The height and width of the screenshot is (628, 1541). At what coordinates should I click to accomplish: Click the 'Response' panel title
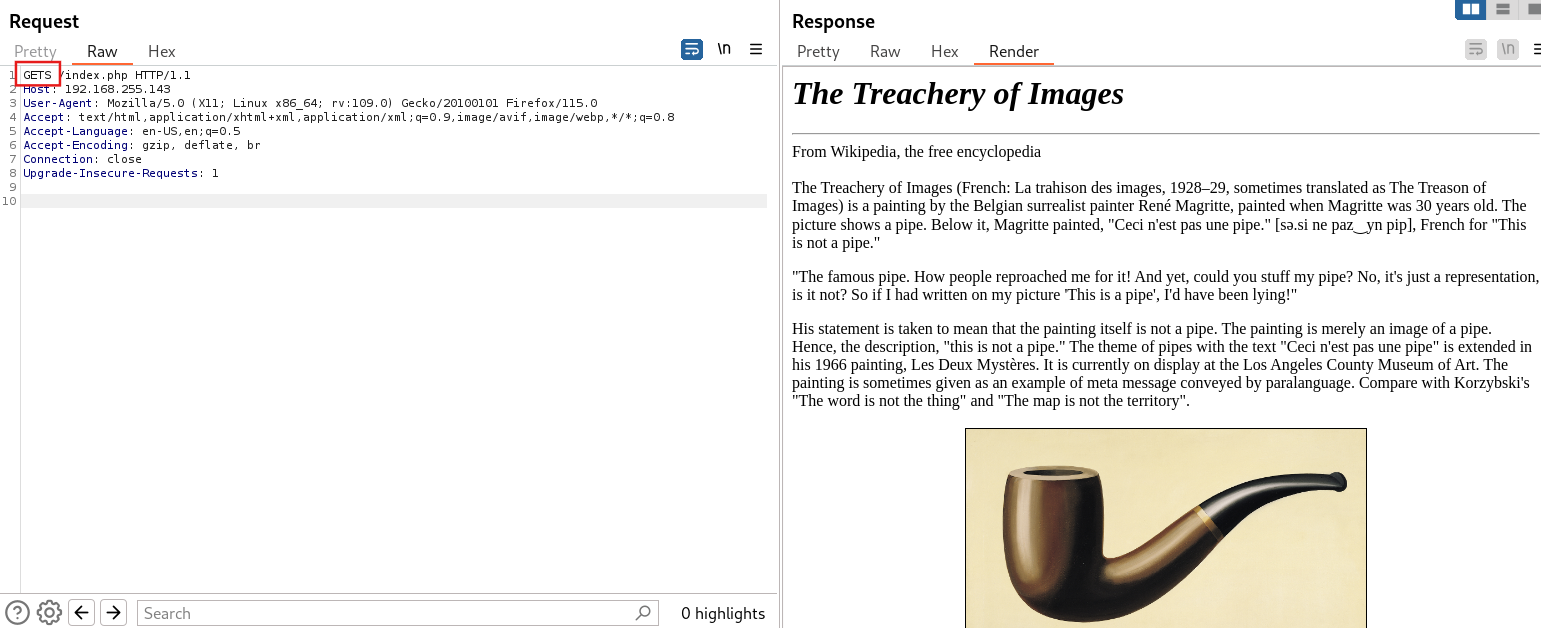[x=833, y=21]
